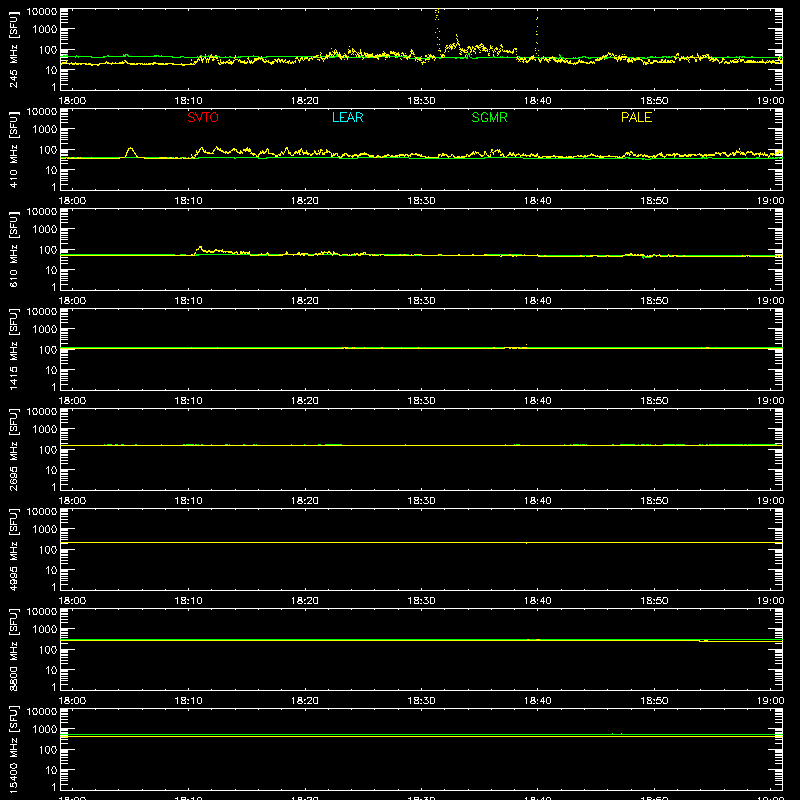Select the 245 MHz [SFU] axis title
This screenshot has width=800, height=800.
(14, 49)
